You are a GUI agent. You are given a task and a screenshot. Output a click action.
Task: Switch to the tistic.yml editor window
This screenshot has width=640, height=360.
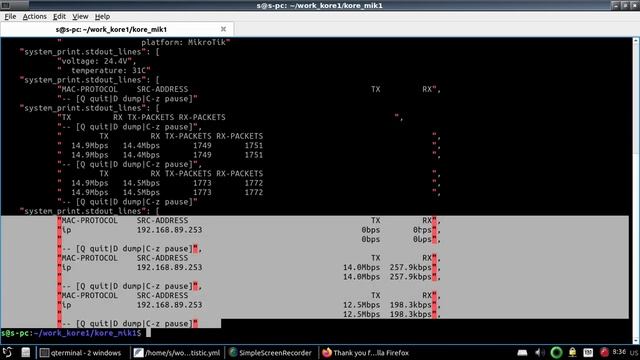[x=178, y=353]
